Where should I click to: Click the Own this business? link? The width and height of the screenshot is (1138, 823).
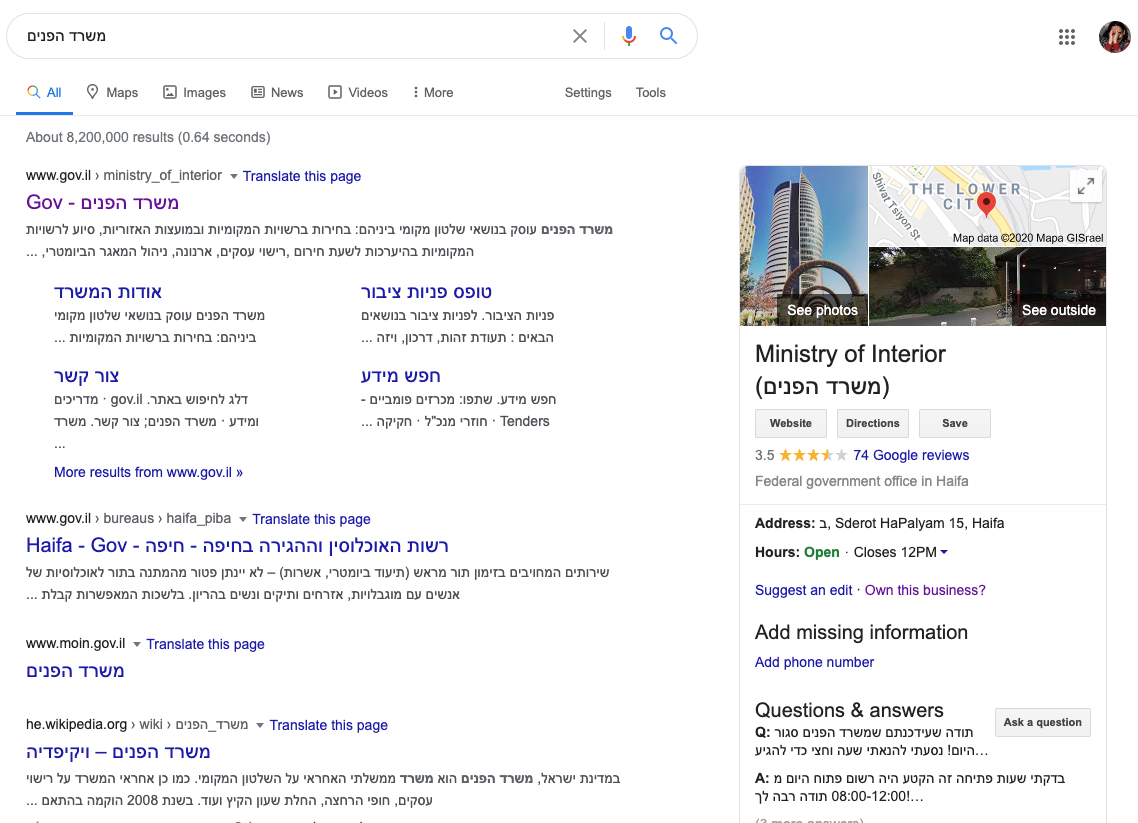click(925, 590)
